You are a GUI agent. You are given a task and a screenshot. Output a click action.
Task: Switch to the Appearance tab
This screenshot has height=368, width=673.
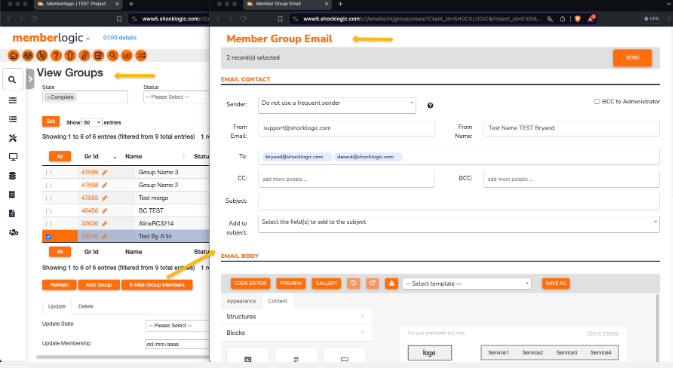pos(241,301)
